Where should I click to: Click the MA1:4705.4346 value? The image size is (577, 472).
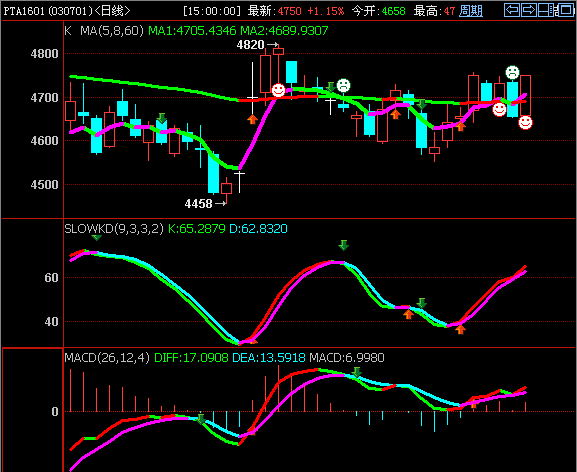pos(192,31)
